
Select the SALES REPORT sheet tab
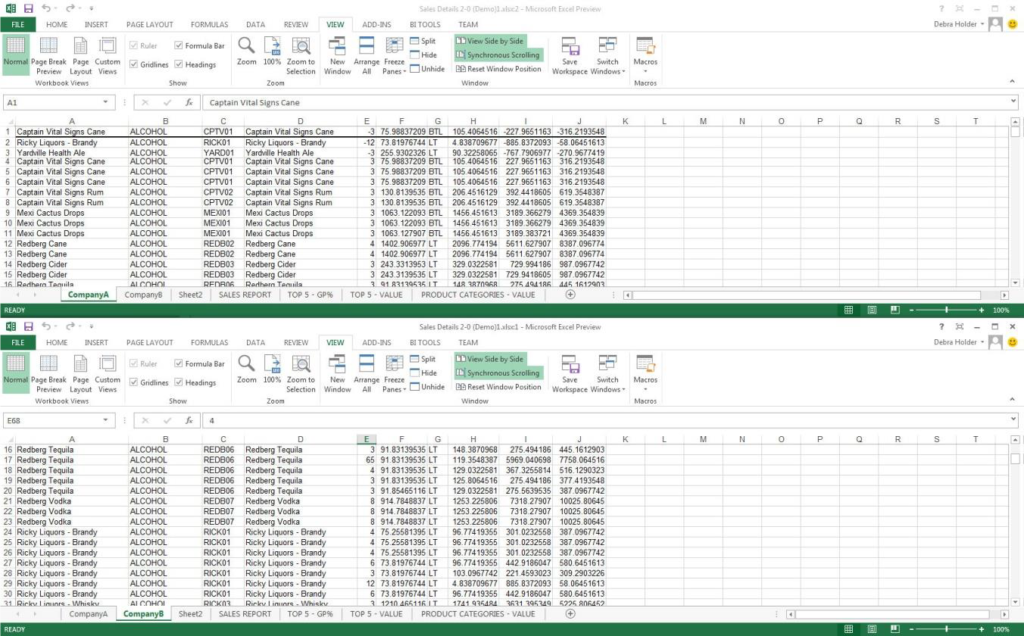pyautogui.click(x=244, y=295)
